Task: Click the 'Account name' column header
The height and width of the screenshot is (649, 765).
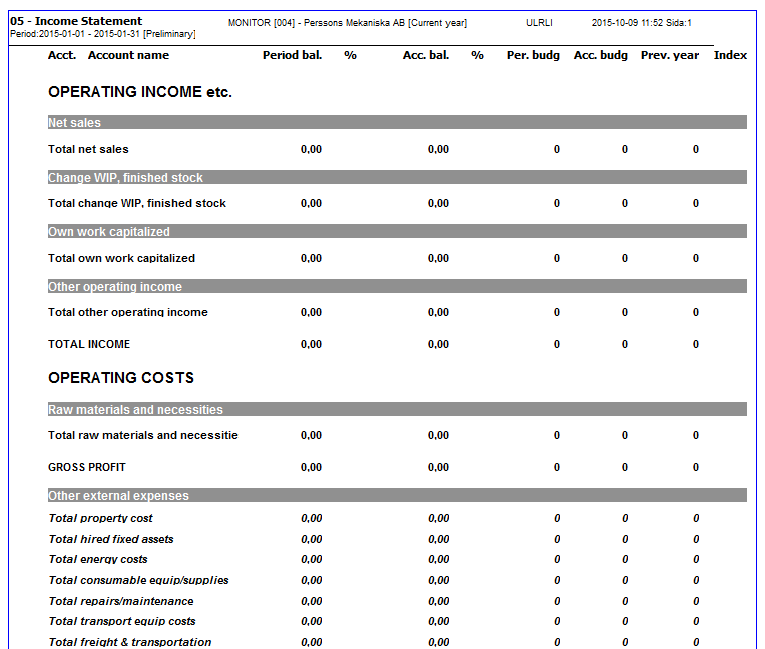Action: tap(128, 55)
